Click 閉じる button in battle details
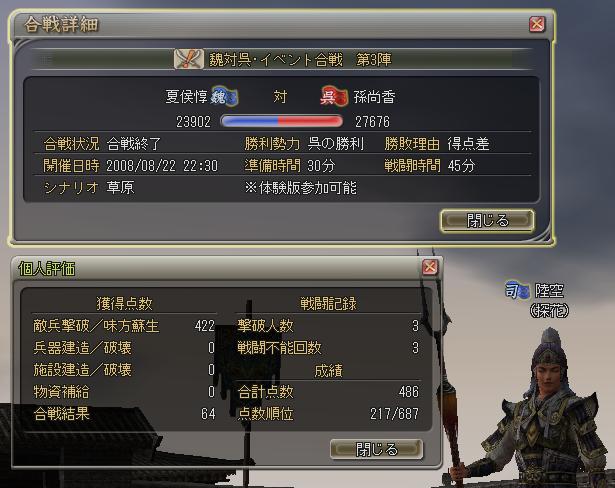This screenshot has width=615, height=488. click(x=487, y=220)
